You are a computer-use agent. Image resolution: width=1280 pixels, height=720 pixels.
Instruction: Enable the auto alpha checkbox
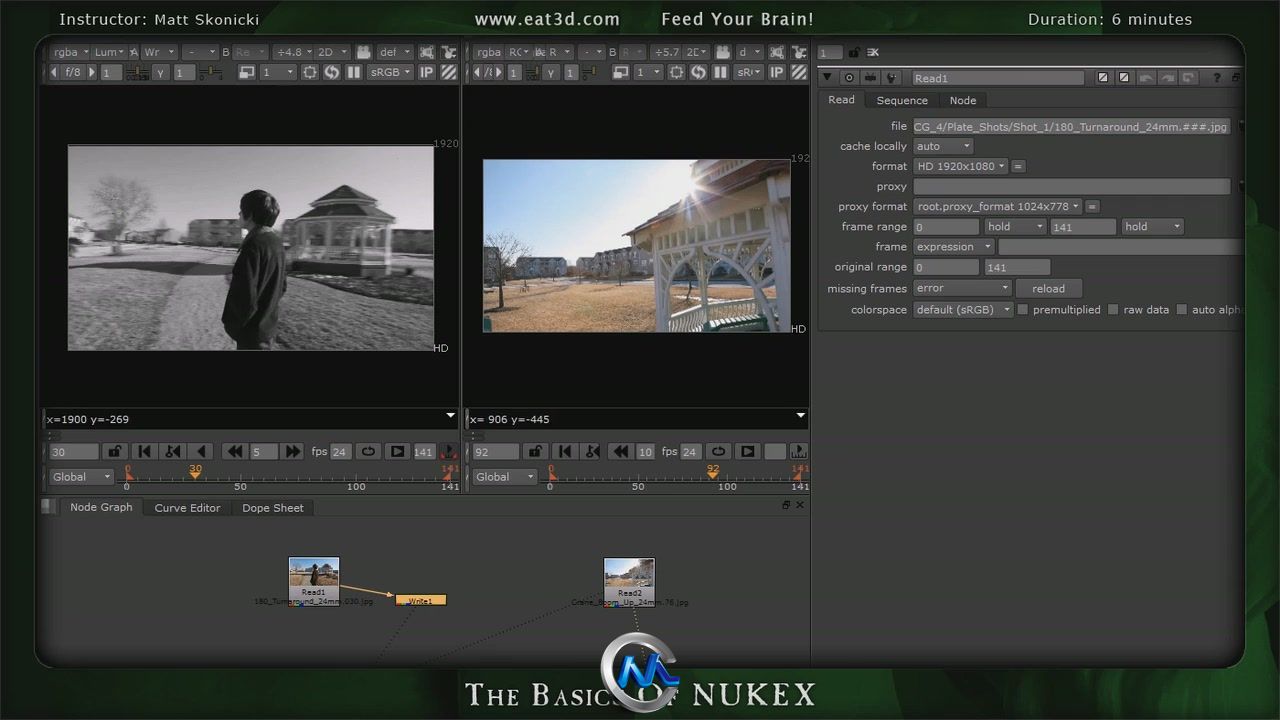tap(1182, 310)
